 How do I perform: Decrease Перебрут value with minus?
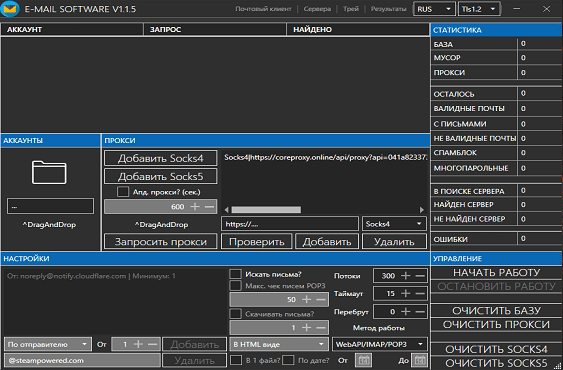[420, 311]
